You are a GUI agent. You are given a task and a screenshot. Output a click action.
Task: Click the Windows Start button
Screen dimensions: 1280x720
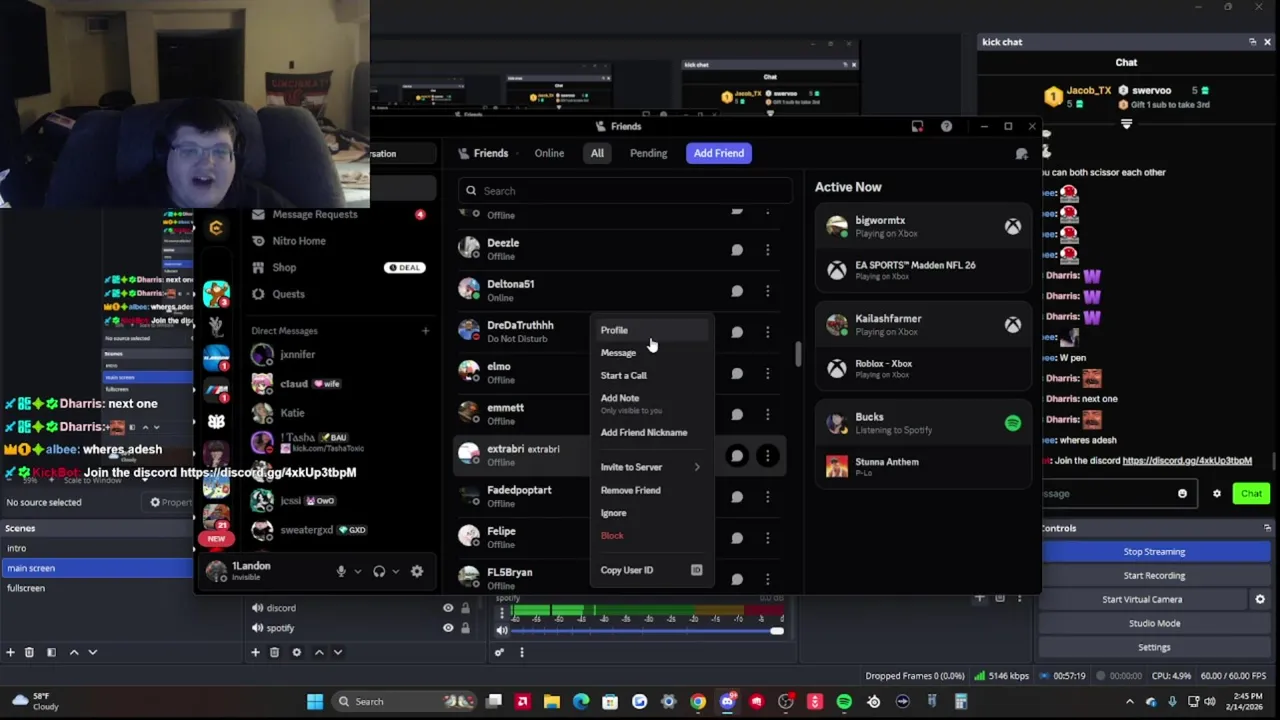point(315,701)
